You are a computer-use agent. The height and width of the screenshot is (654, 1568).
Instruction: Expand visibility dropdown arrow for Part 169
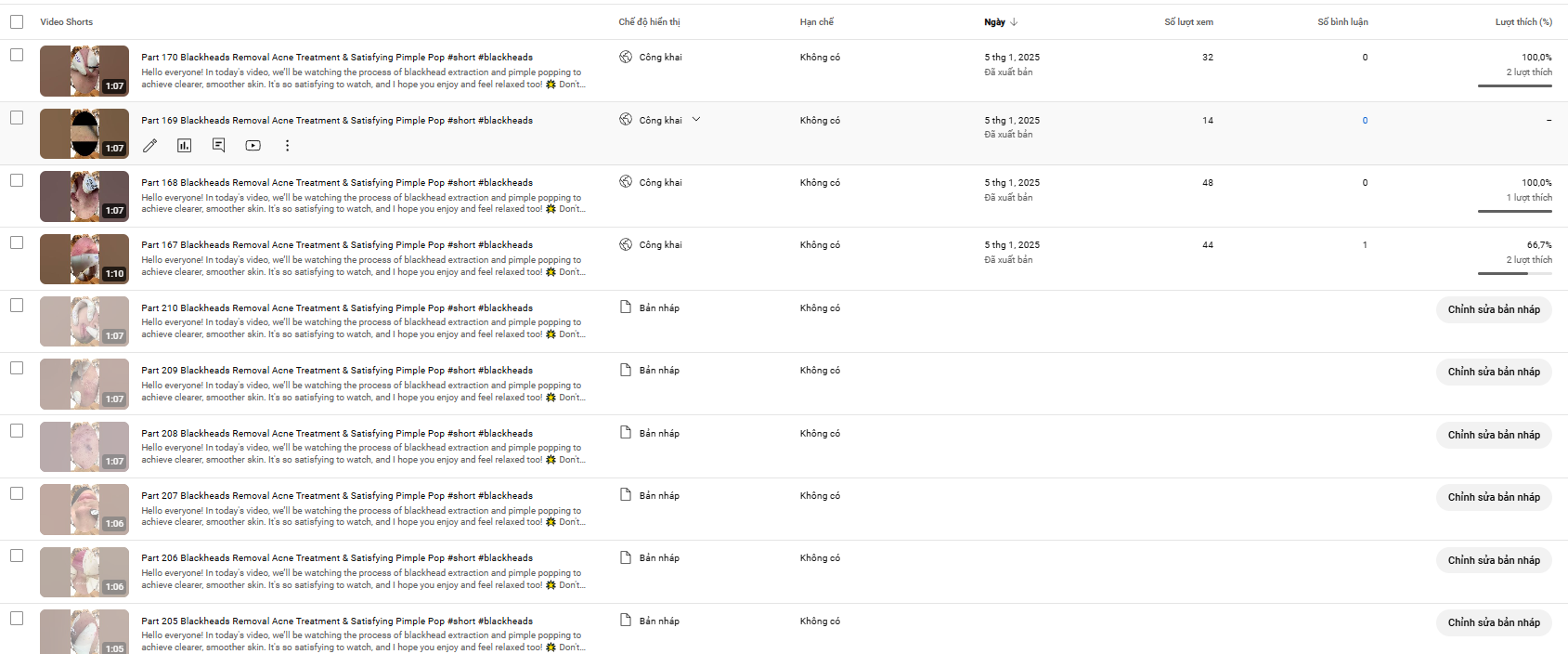[696, 120]
